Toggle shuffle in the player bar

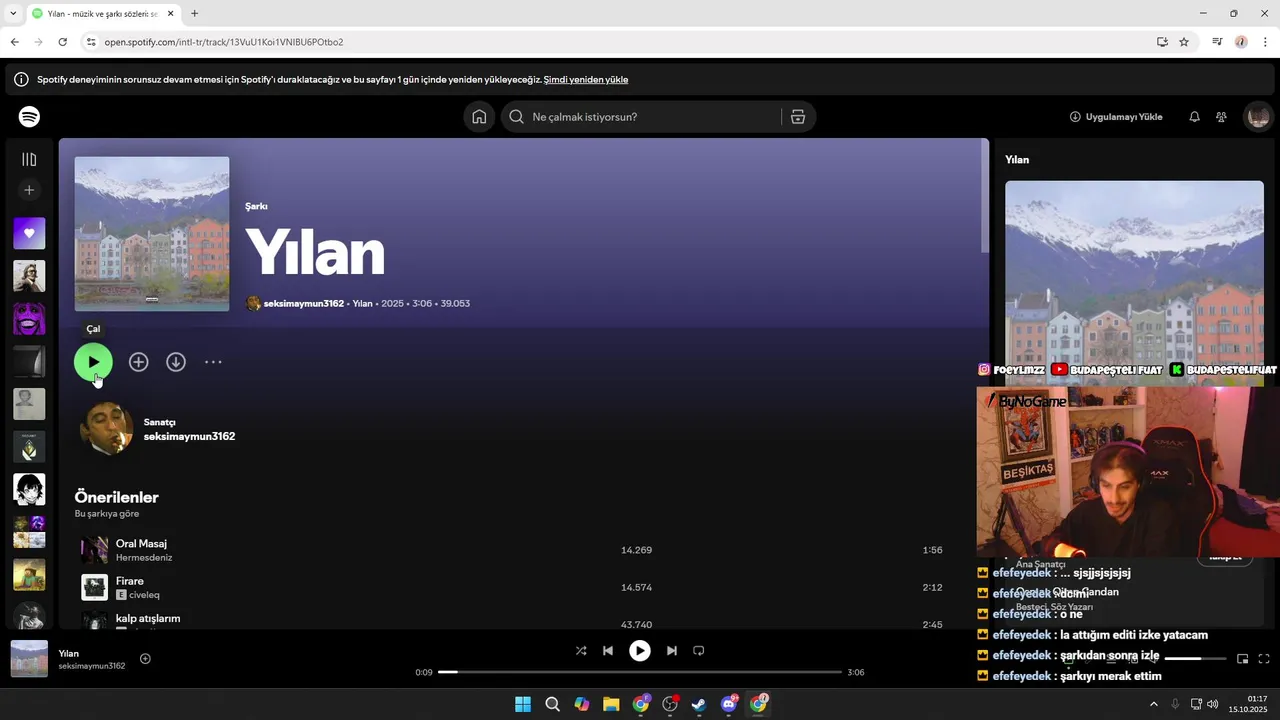coord(581,651)
